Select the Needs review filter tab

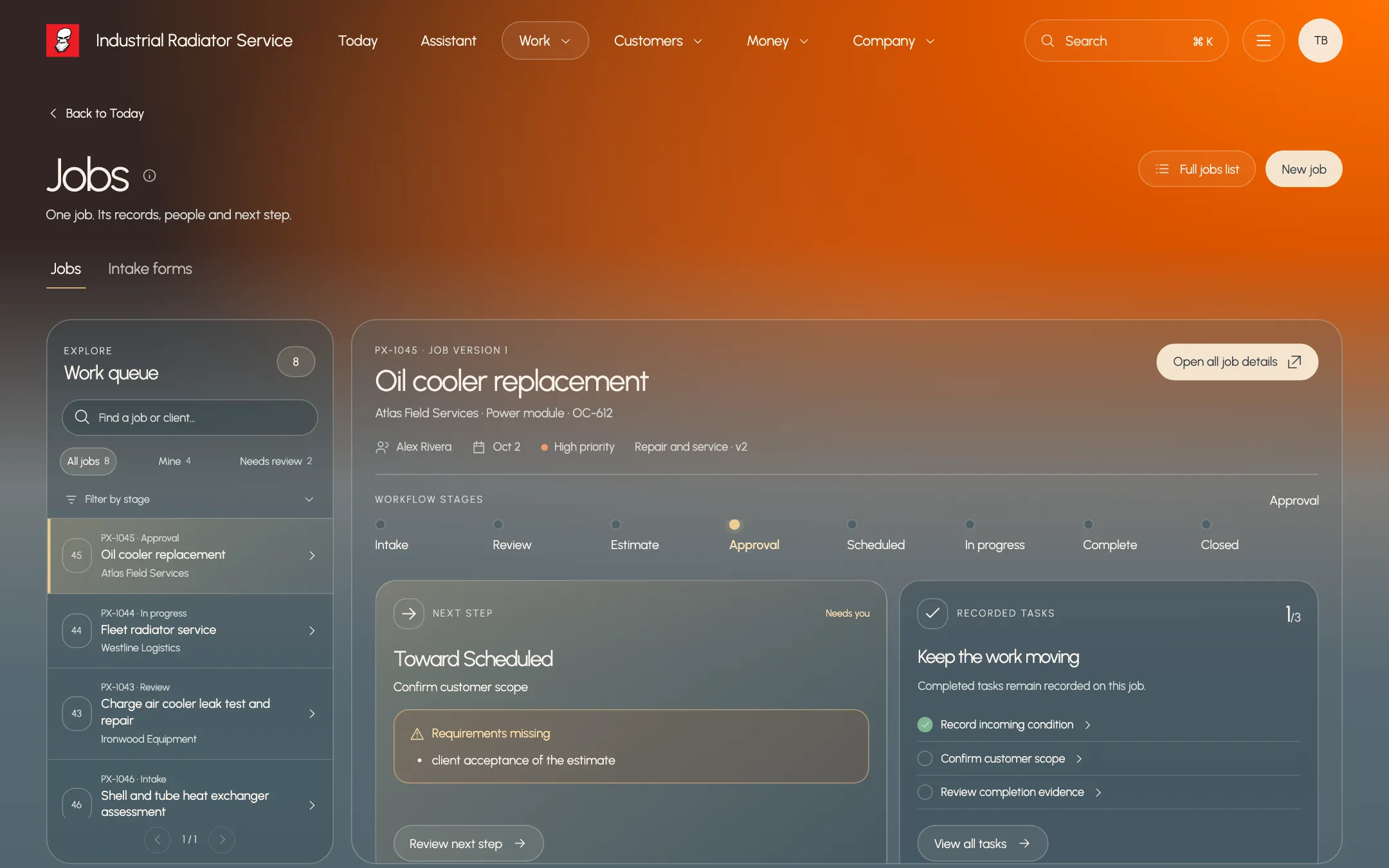(x=276, y=461)
